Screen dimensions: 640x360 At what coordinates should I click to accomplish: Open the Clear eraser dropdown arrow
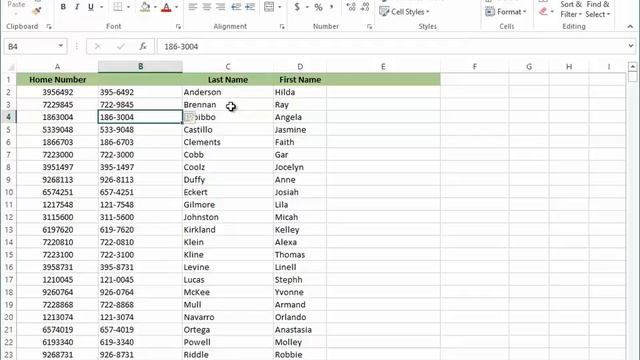[552, 11]
